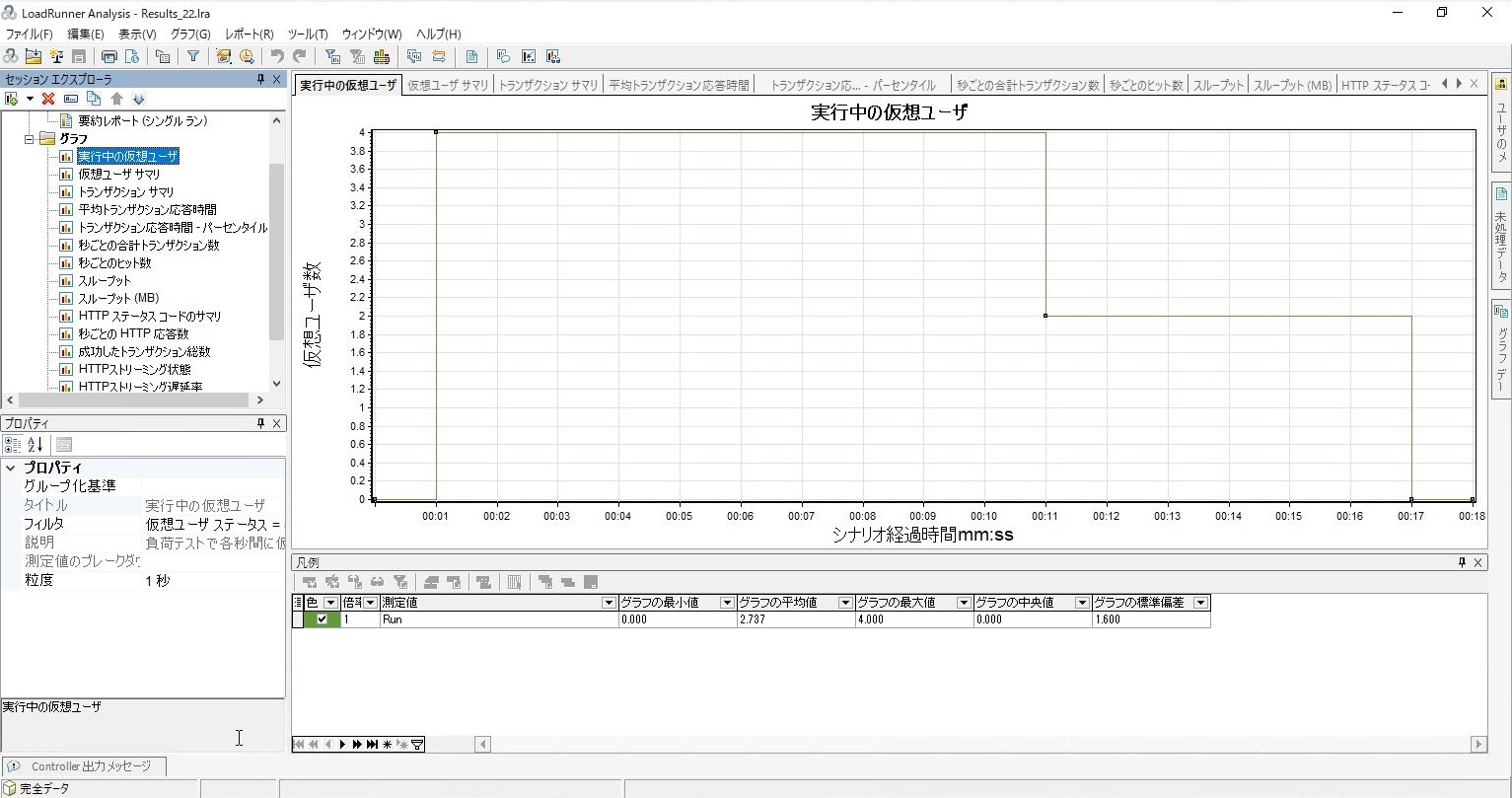This screenshot has height=798, width=1512.
Task: Click the set graph filter icon
Action: pos(331,56)
